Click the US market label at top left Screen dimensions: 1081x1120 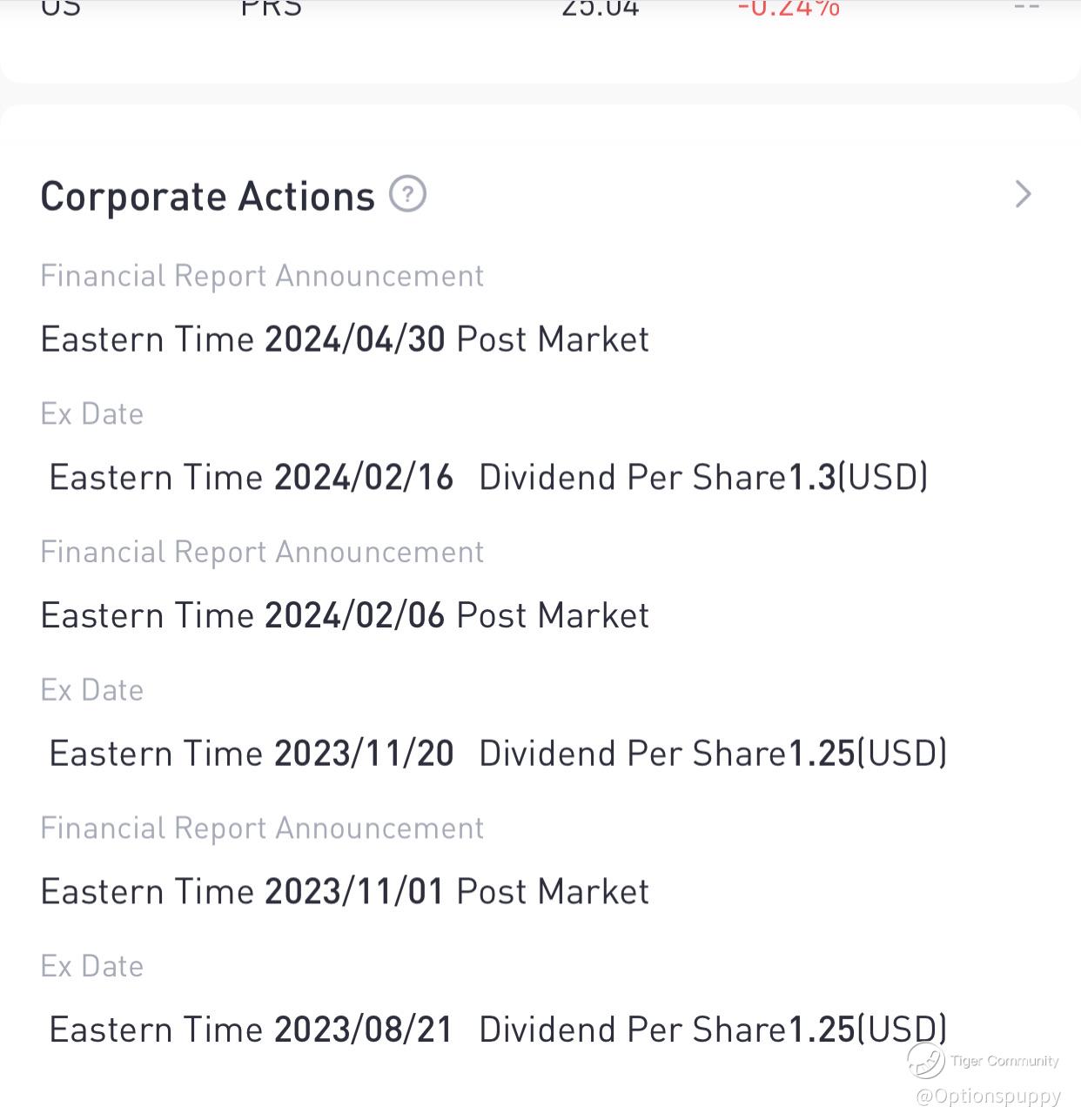coord(61,9)
